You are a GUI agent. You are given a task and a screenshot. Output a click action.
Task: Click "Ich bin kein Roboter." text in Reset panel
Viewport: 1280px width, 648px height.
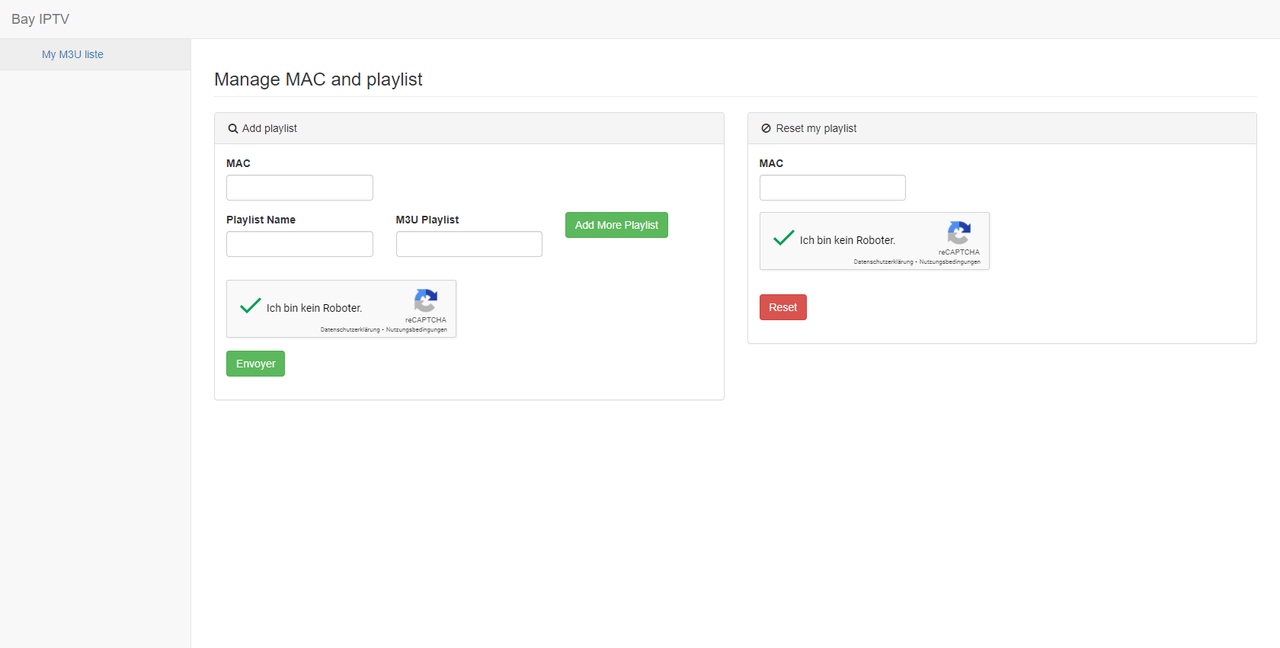[x=847, y=240]
